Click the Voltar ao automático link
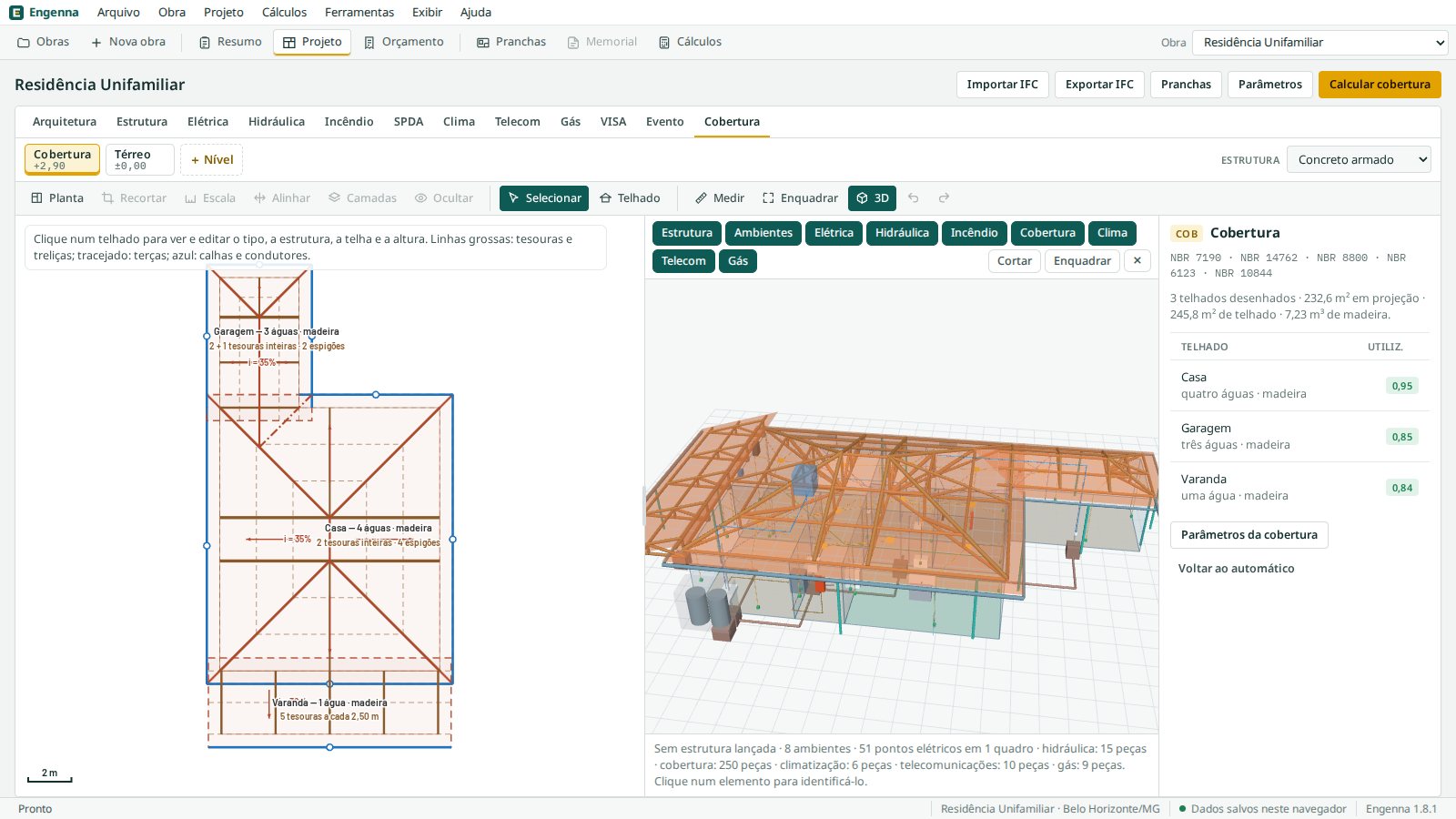The image size is (1456, 819). tap(1236, 569)
